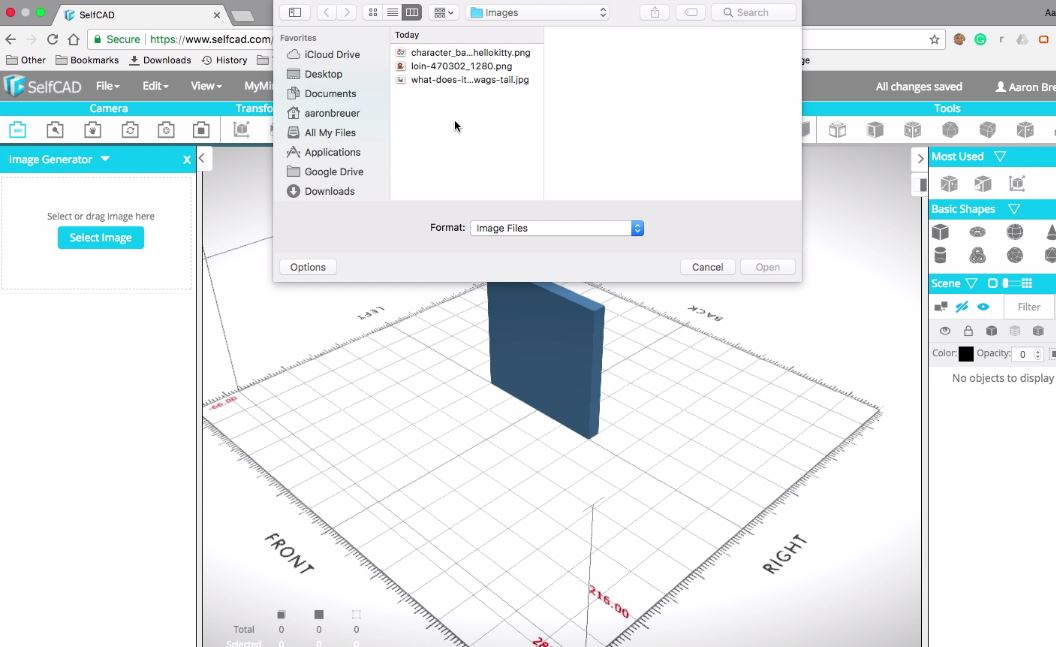Image resolution: width=1056 pixels, height=647 pixels.
Task: Add a sphere from Basic Shapes
Action: point(1015,232)
